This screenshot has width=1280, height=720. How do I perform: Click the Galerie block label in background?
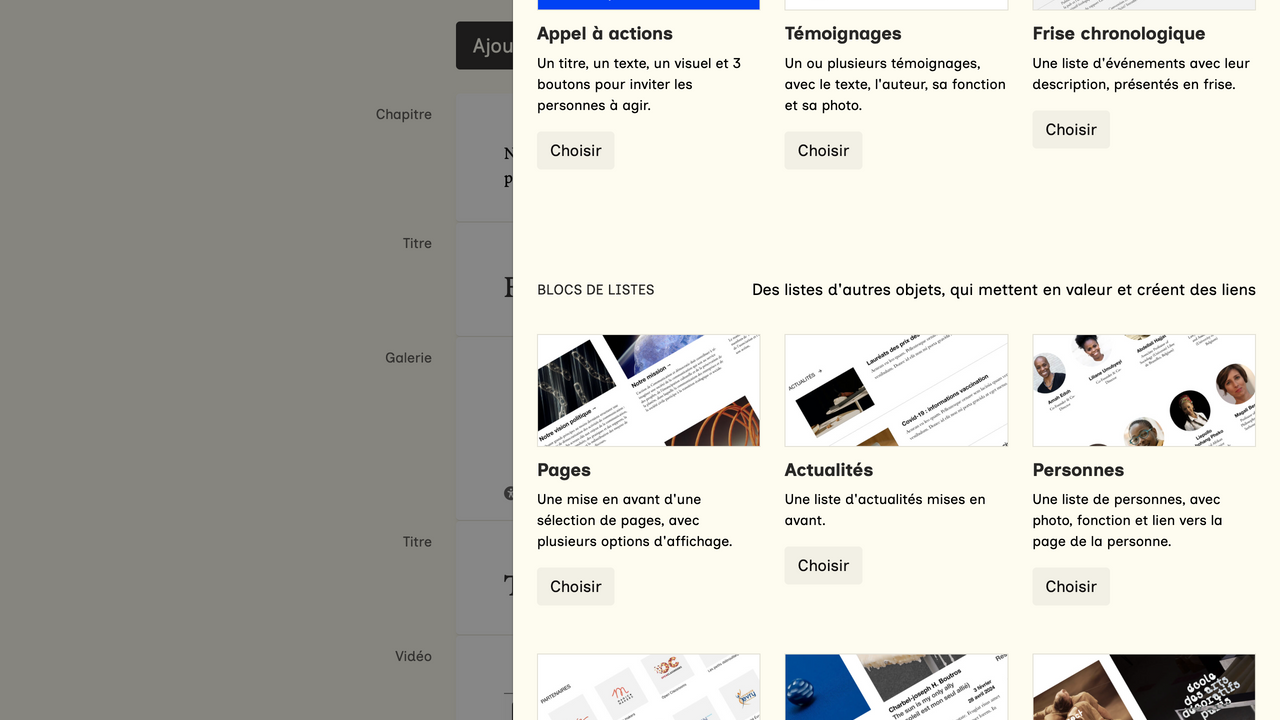point(408,357)
